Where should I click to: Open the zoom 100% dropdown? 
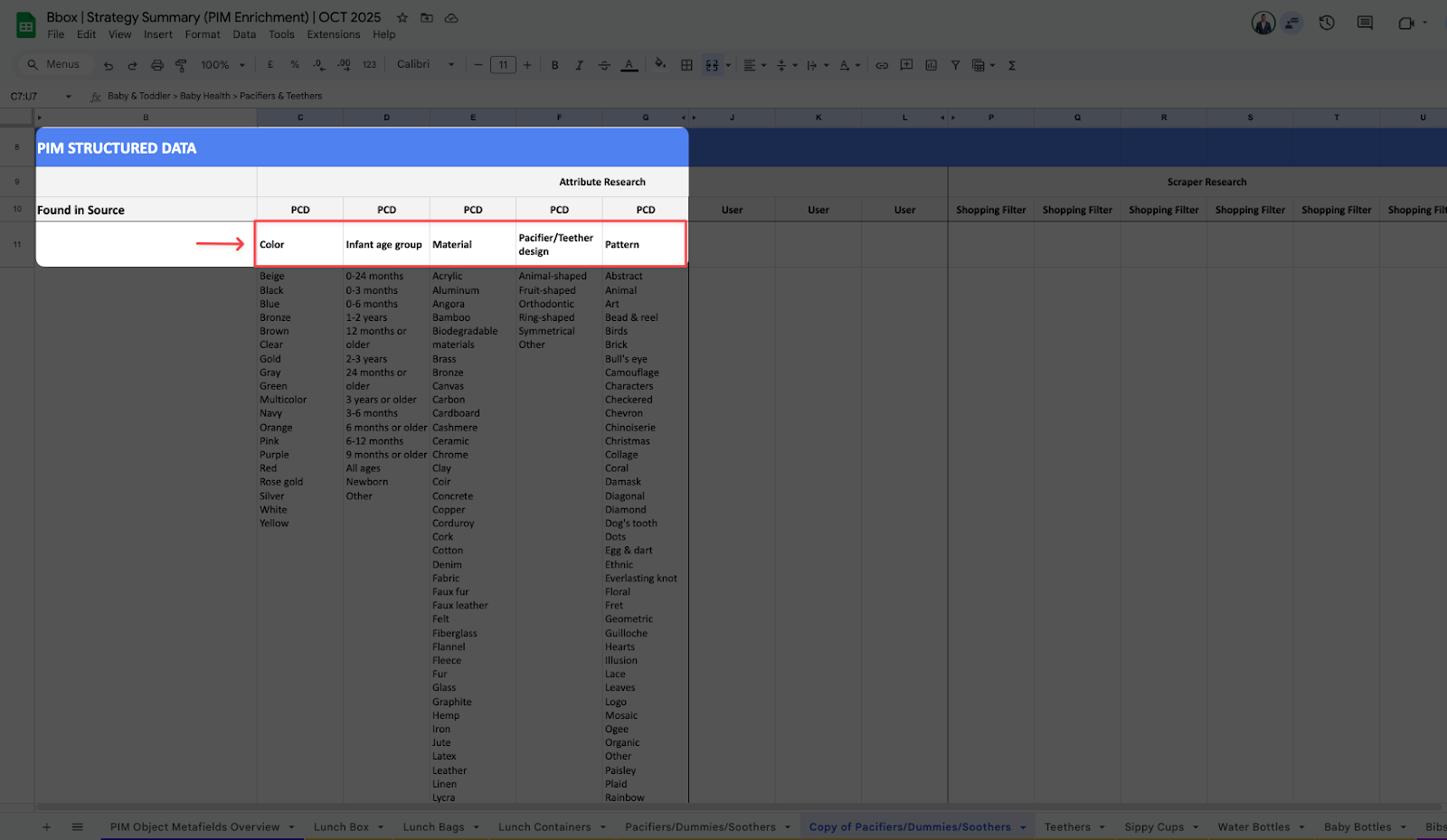[222, 65]
